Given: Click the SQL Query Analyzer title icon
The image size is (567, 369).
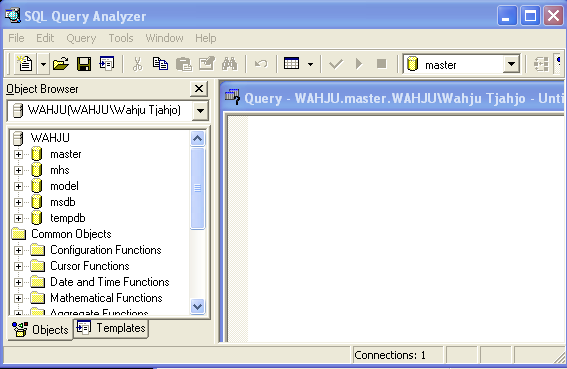Looking at the screenshot, I should click(12, 16).
